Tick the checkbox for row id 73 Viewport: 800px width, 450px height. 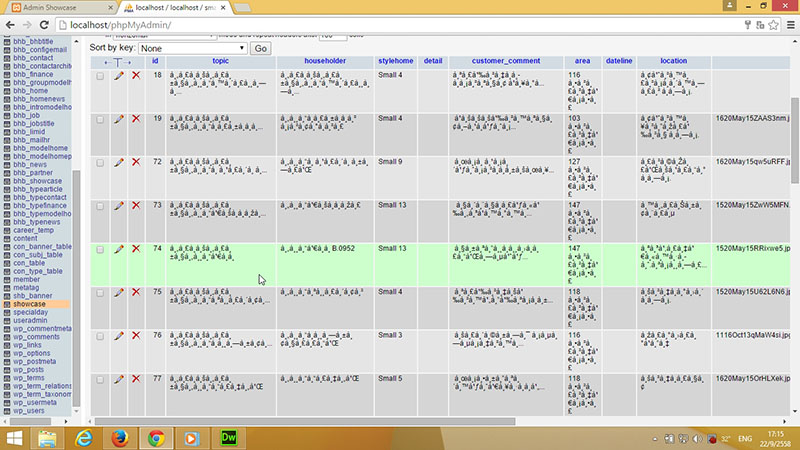click(100, 206)
